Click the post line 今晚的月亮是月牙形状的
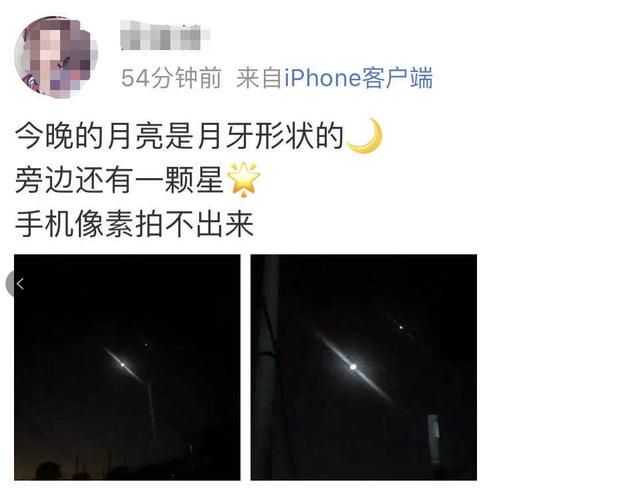Image resolution: width=640 pixels, height=504 pixels. [x=180, y=136]
